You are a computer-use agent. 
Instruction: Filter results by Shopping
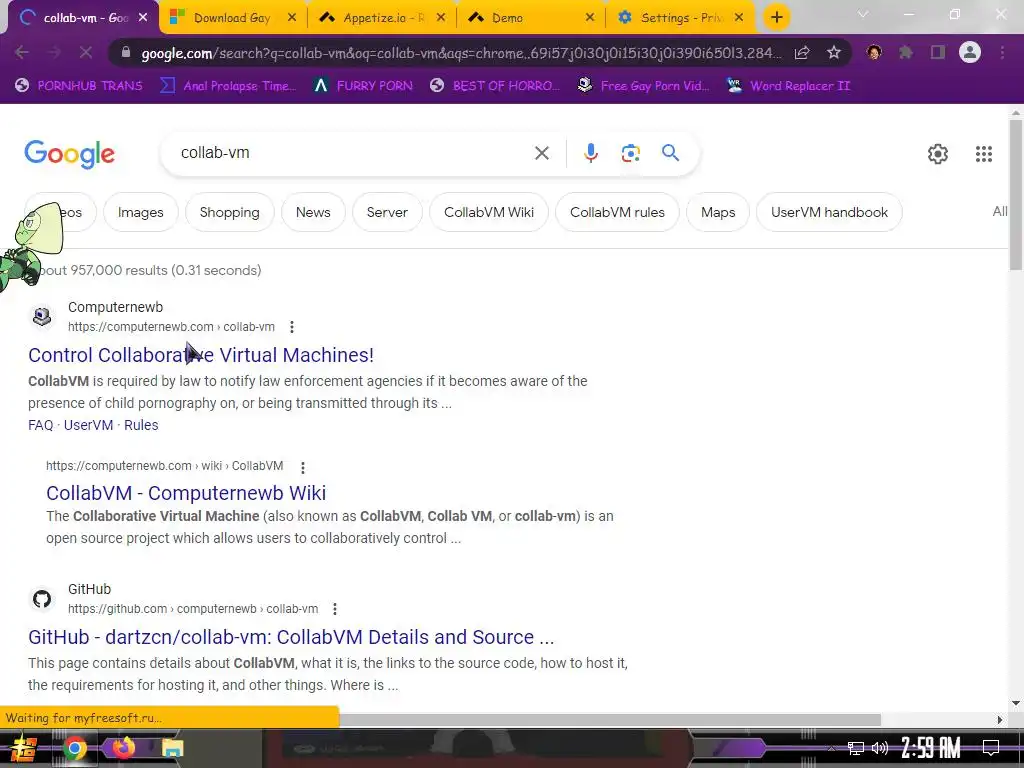(229, 212)
